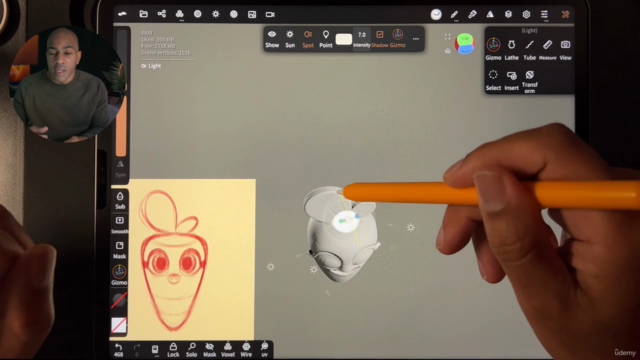Open the Stroke pencil menu
This screenshot has width=640, height=360.
click(x=454, y=14)
